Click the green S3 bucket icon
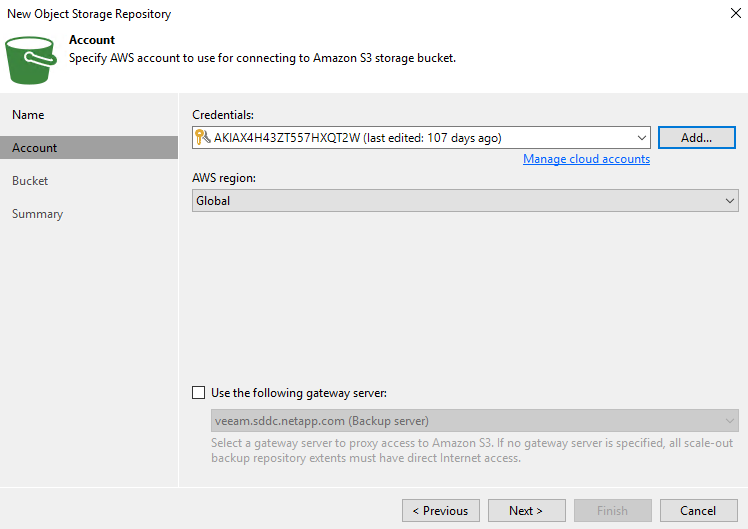 click(33, 58)
